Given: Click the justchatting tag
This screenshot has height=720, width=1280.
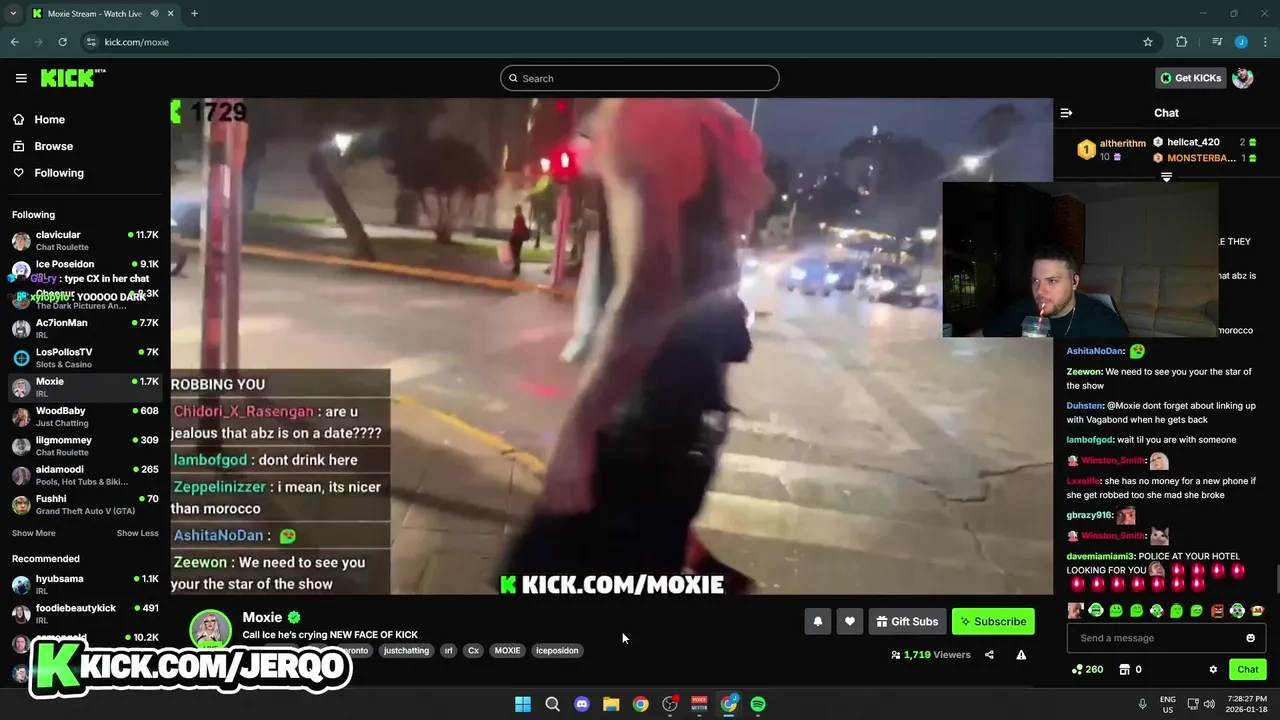Looking at the screenshot, I should (x=406, y=650).
